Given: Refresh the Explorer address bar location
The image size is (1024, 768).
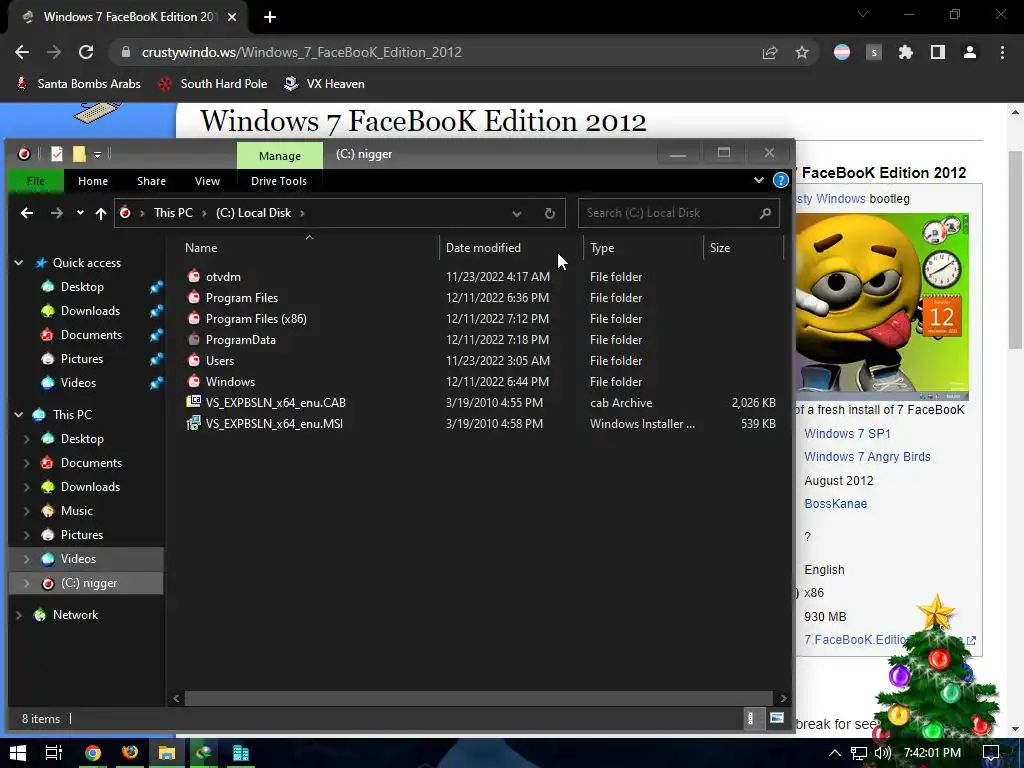Looking at the screenshot, I should click(550, 213).
